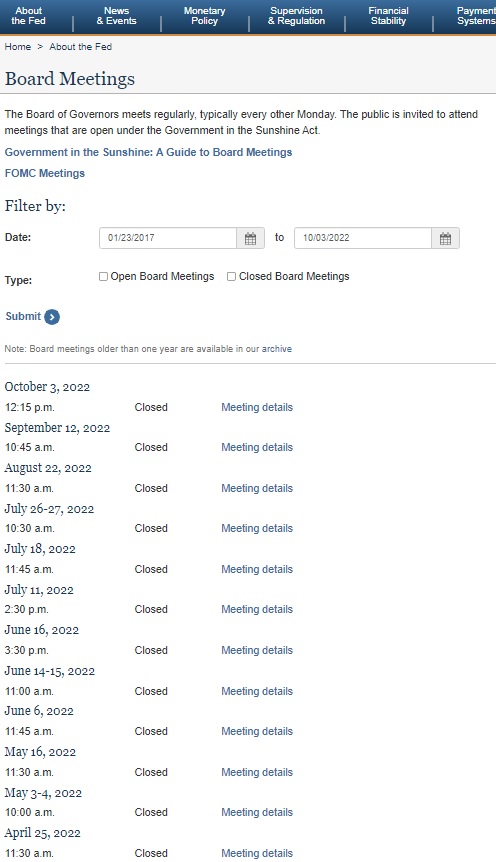Open the Financial Stability menu
The height and width of the screenshot is (862, 496).
pos(388,16)
